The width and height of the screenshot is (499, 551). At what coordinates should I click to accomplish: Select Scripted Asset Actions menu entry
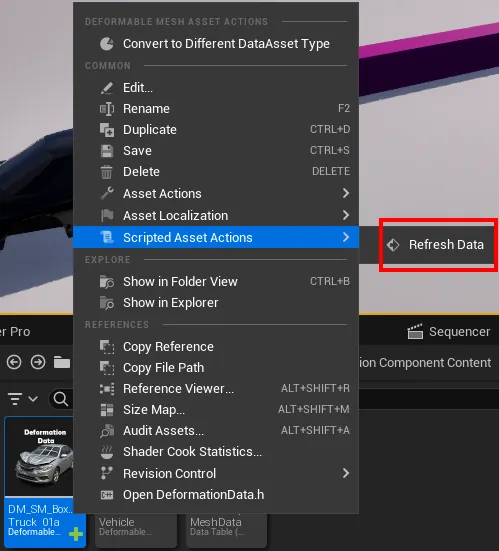coord(216,237)
